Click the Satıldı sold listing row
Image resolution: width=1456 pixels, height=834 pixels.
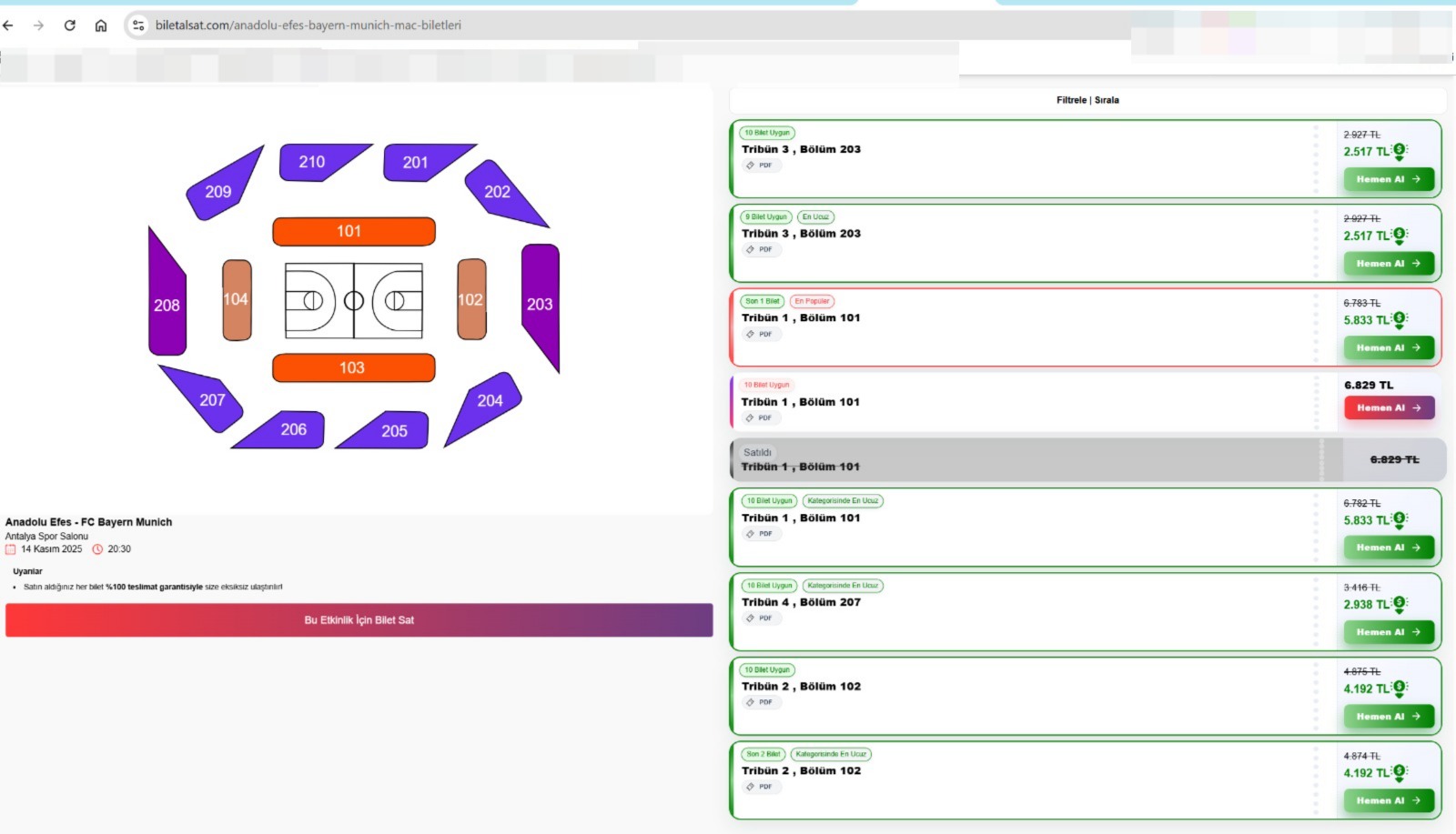click(x=1087, y=460)
